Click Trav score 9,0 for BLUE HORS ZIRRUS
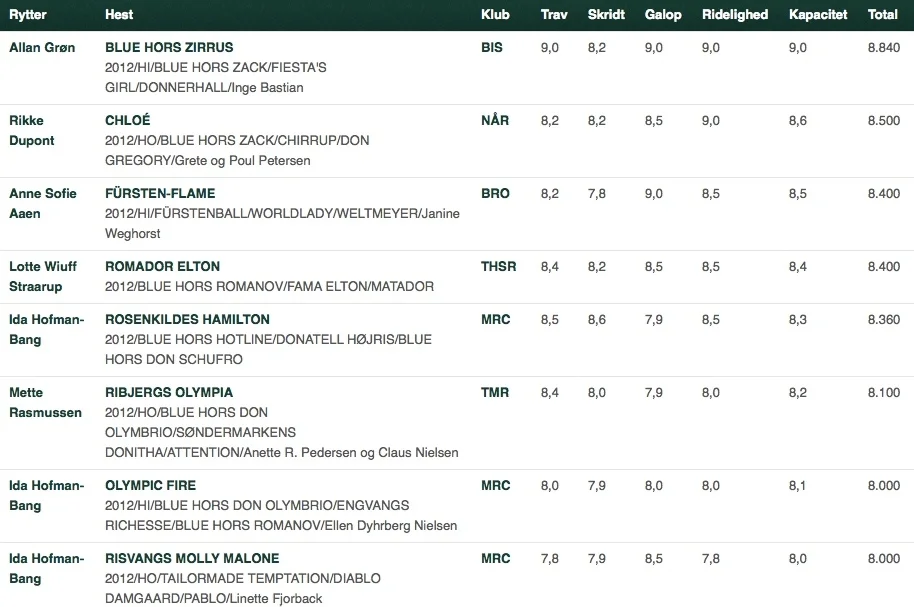This screenshot has width=914, height=607. [x=549, y=48]
